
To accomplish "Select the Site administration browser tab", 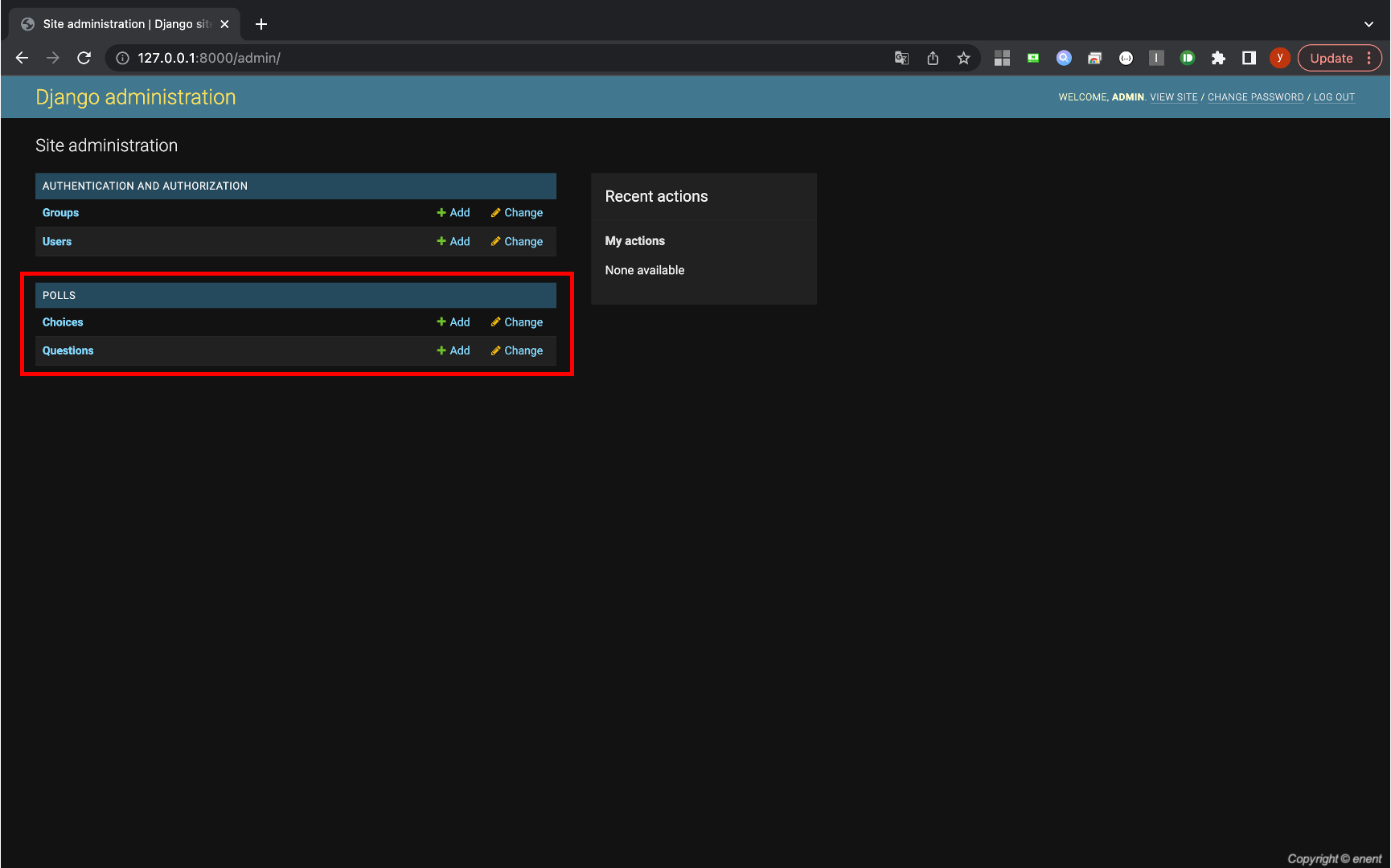I will click(x=125, y=24).
